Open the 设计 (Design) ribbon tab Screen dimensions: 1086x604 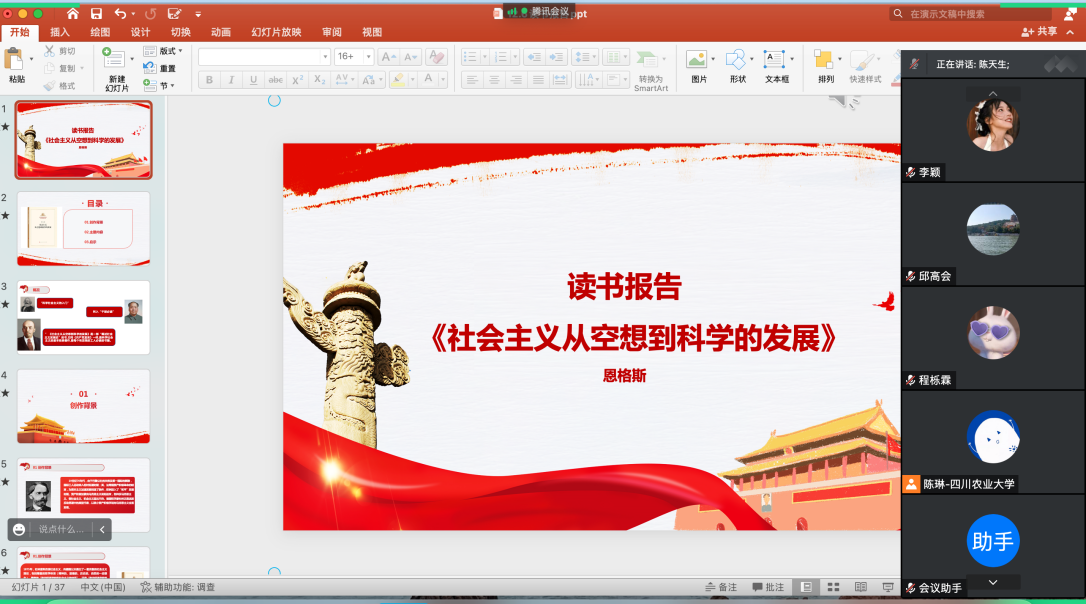pos(140,32)
